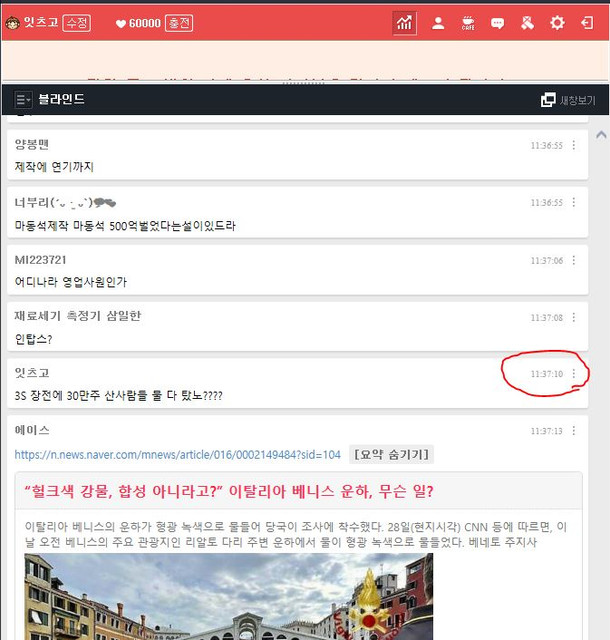
Task: Click the 블라인드 panel title
Action: [61, 99]
